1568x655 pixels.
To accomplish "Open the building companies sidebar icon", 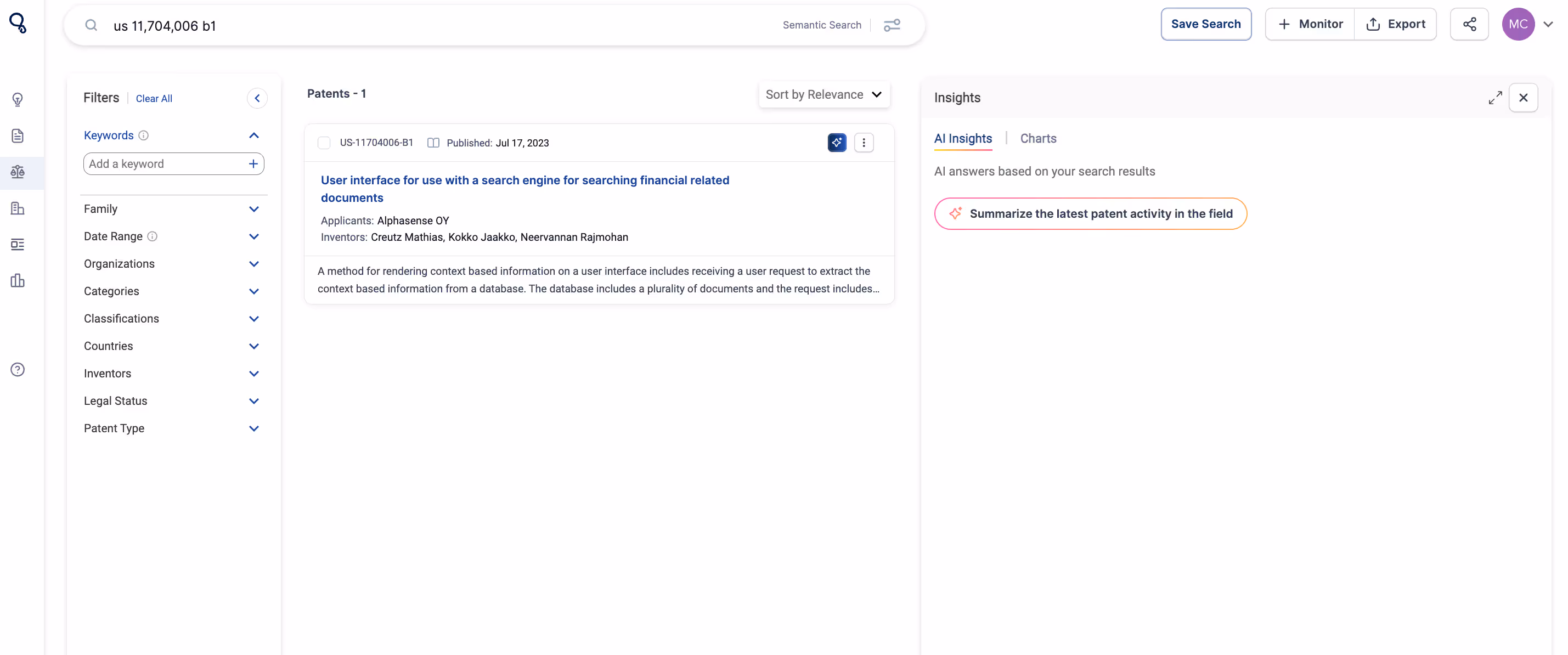I will point(18,209).
